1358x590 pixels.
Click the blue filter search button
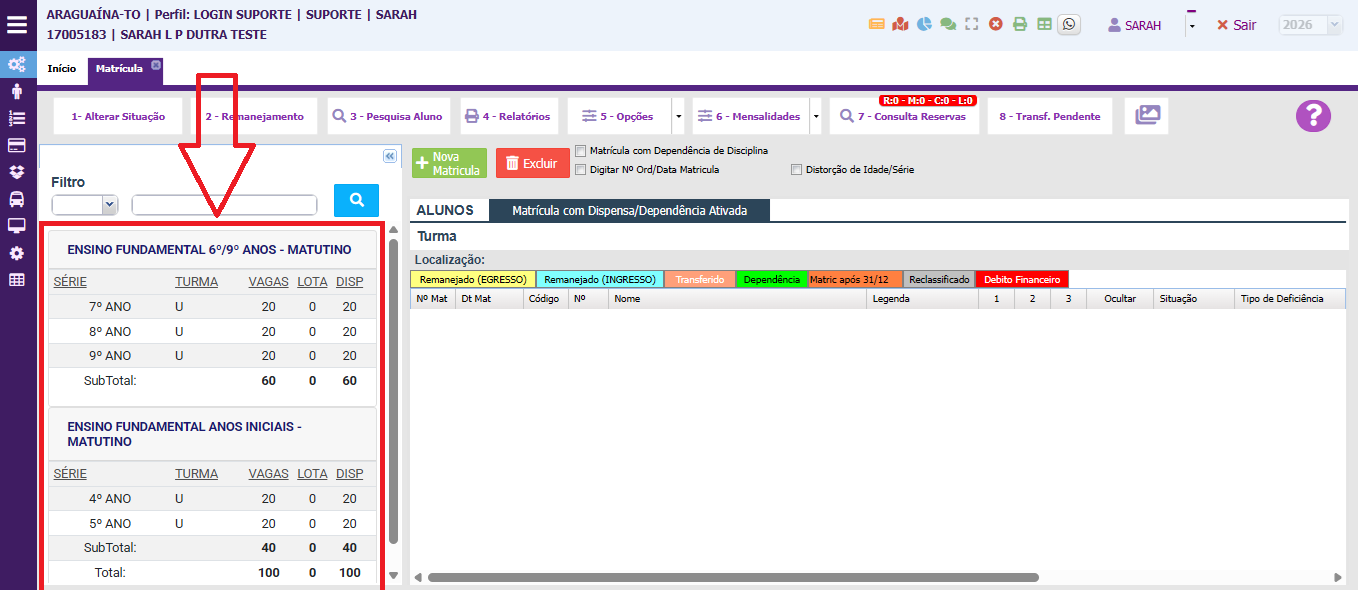356,201
